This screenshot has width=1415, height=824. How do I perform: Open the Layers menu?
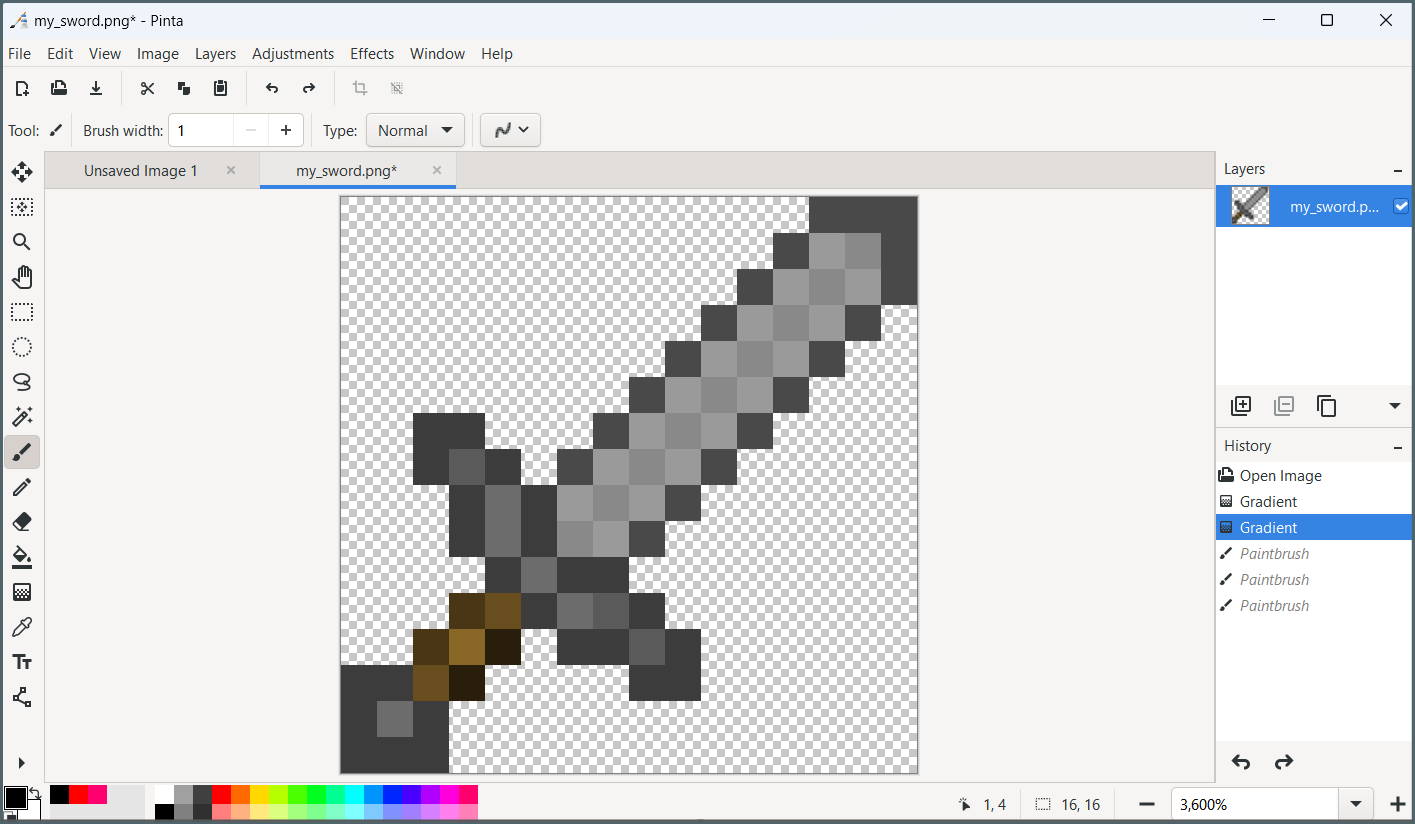(215, 54)
